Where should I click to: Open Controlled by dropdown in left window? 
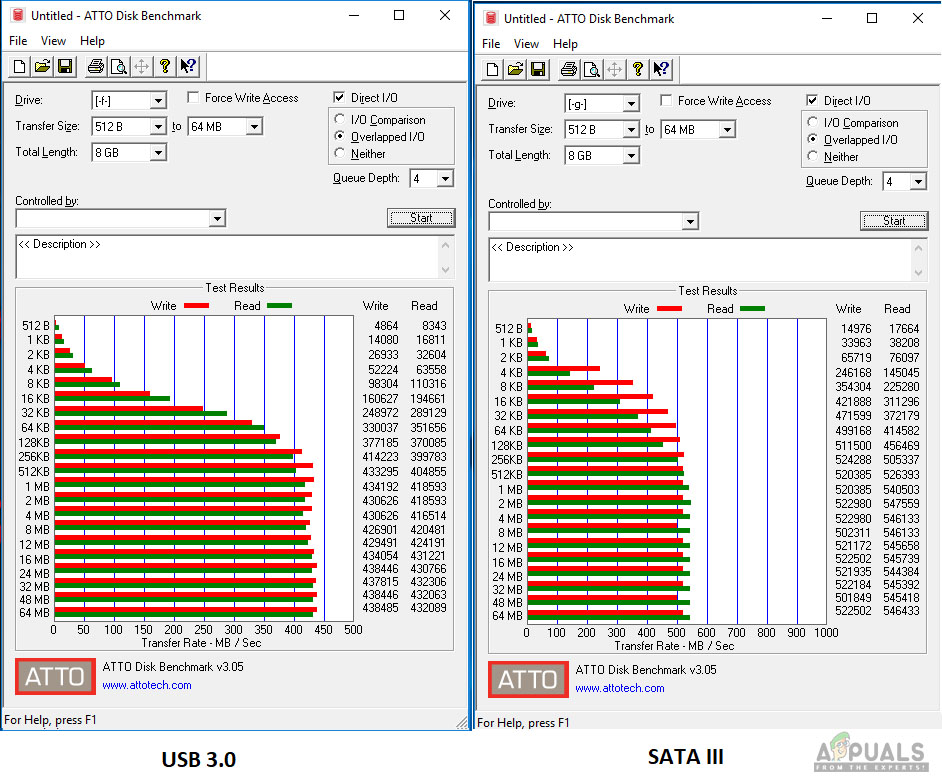(x=217, y=218)
